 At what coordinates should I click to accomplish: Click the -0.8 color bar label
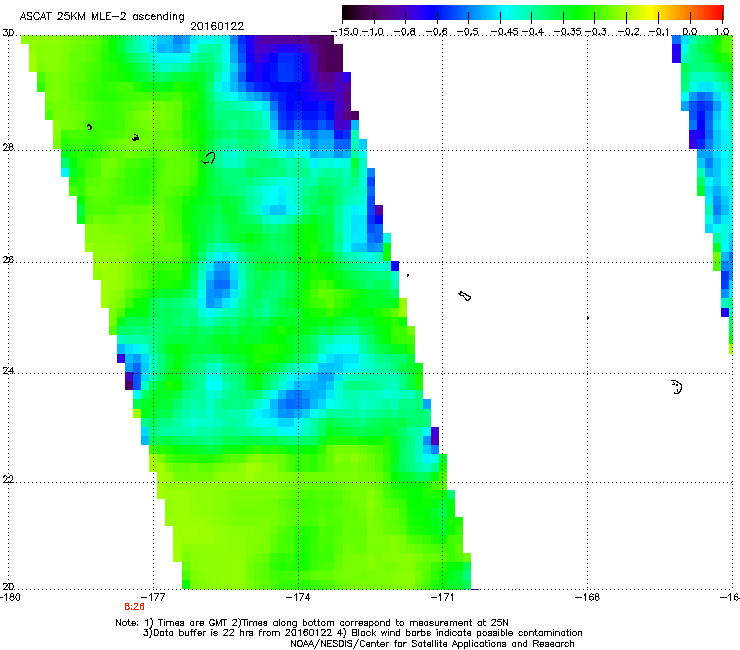pos(405,32)
